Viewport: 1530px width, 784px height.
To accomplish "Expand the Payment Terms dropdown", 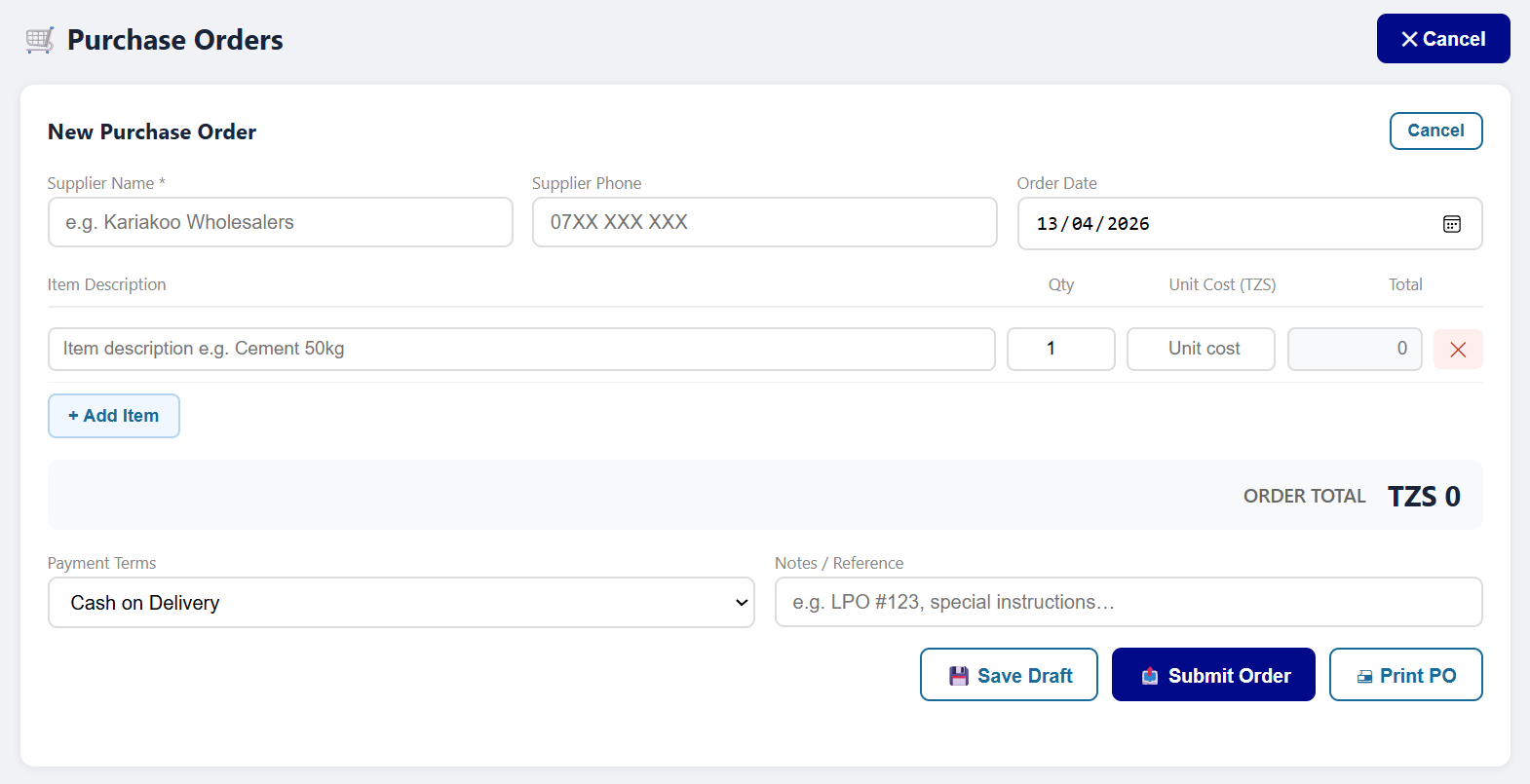I will pos(401,603).
